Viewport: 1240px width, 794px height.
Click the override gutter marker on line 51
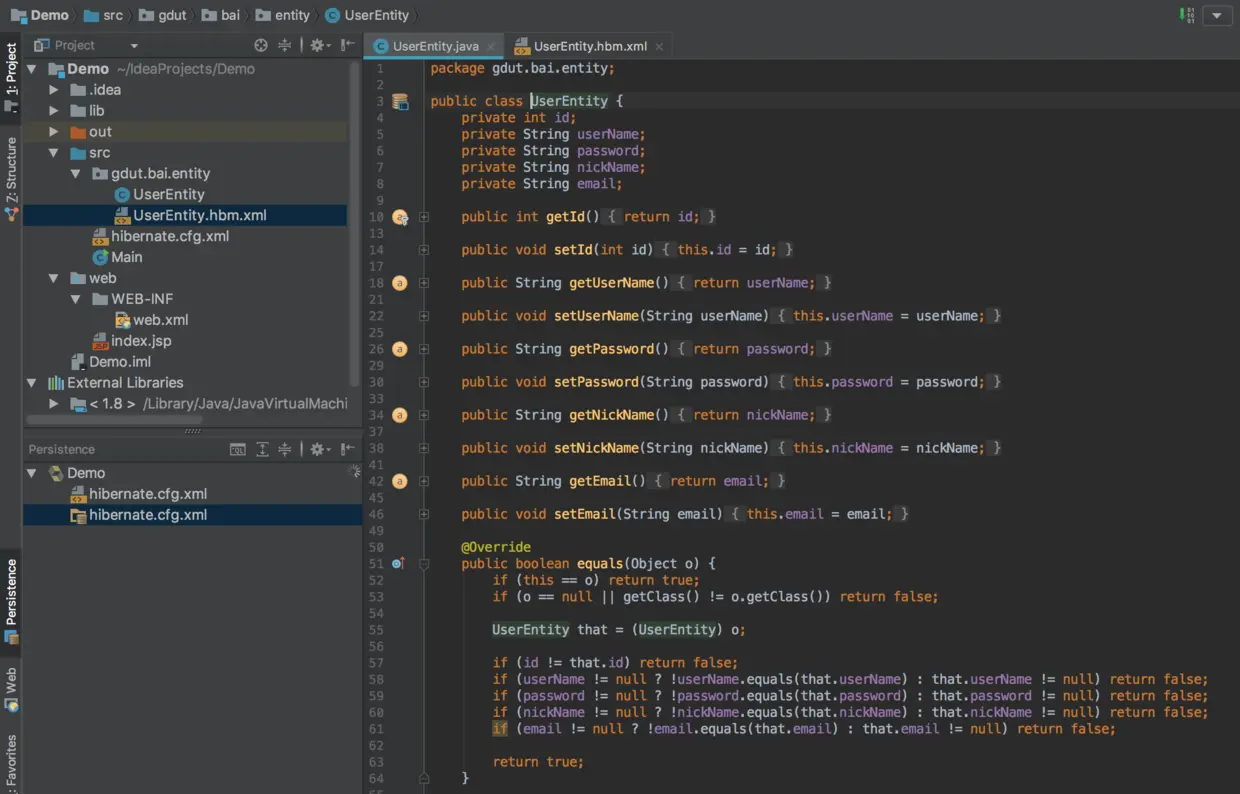click(x=398, y=564)
